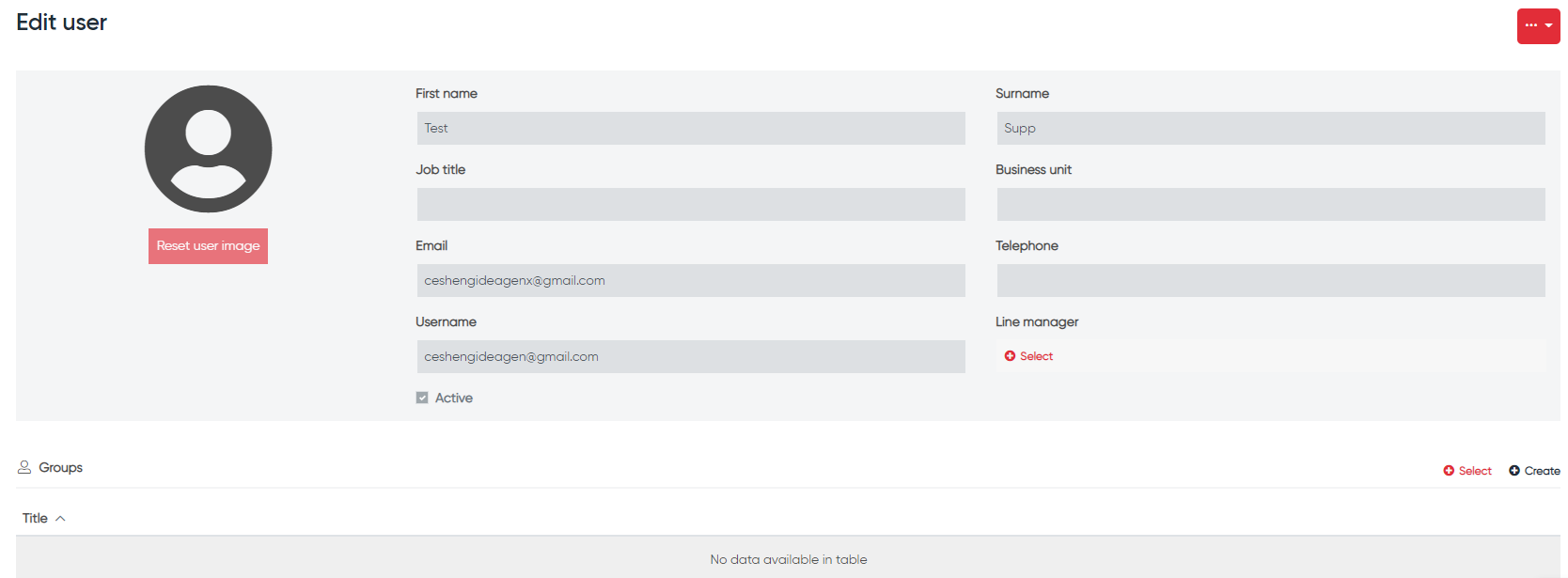This screenshot has width=1568, height=578.
Task: Click 'No data available in table' text
Action: pos(789,559)
